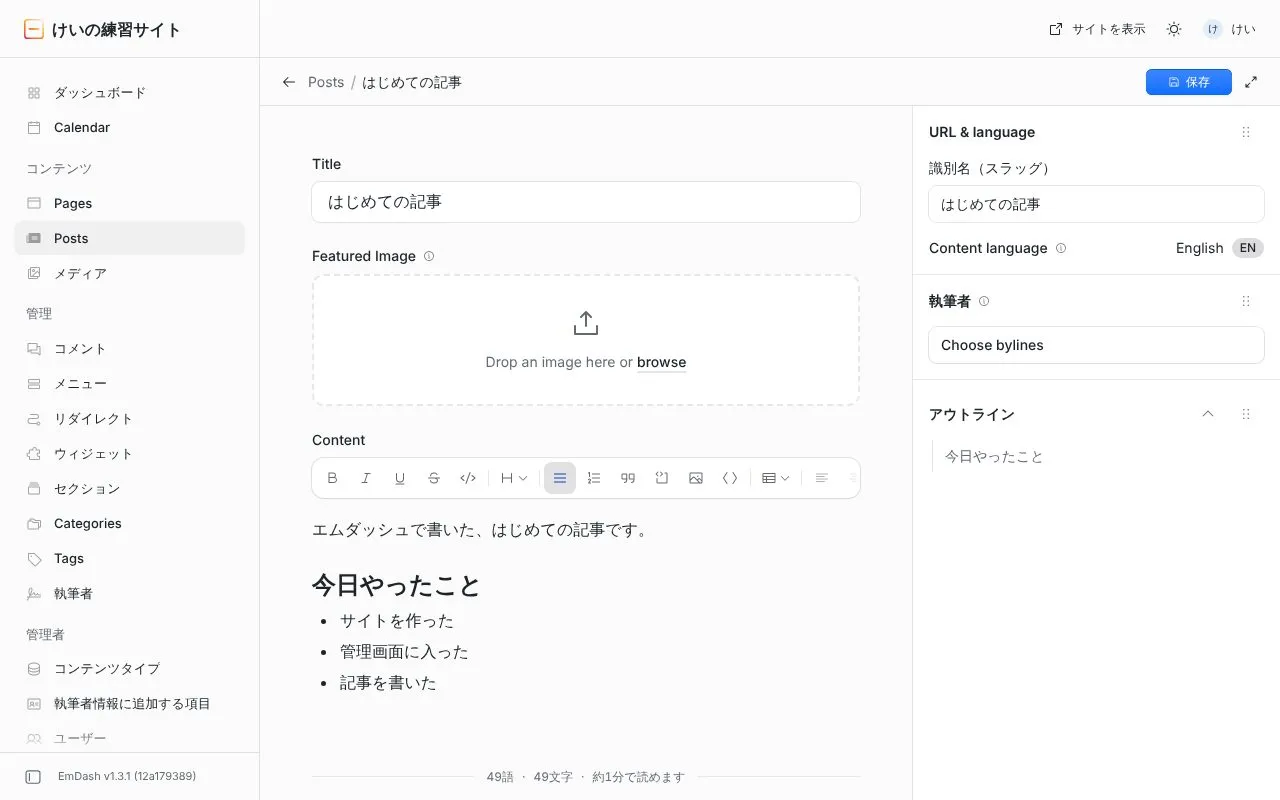Open the けい user menu
This screenshot has height=800, width=1280.
[1230, 29]
